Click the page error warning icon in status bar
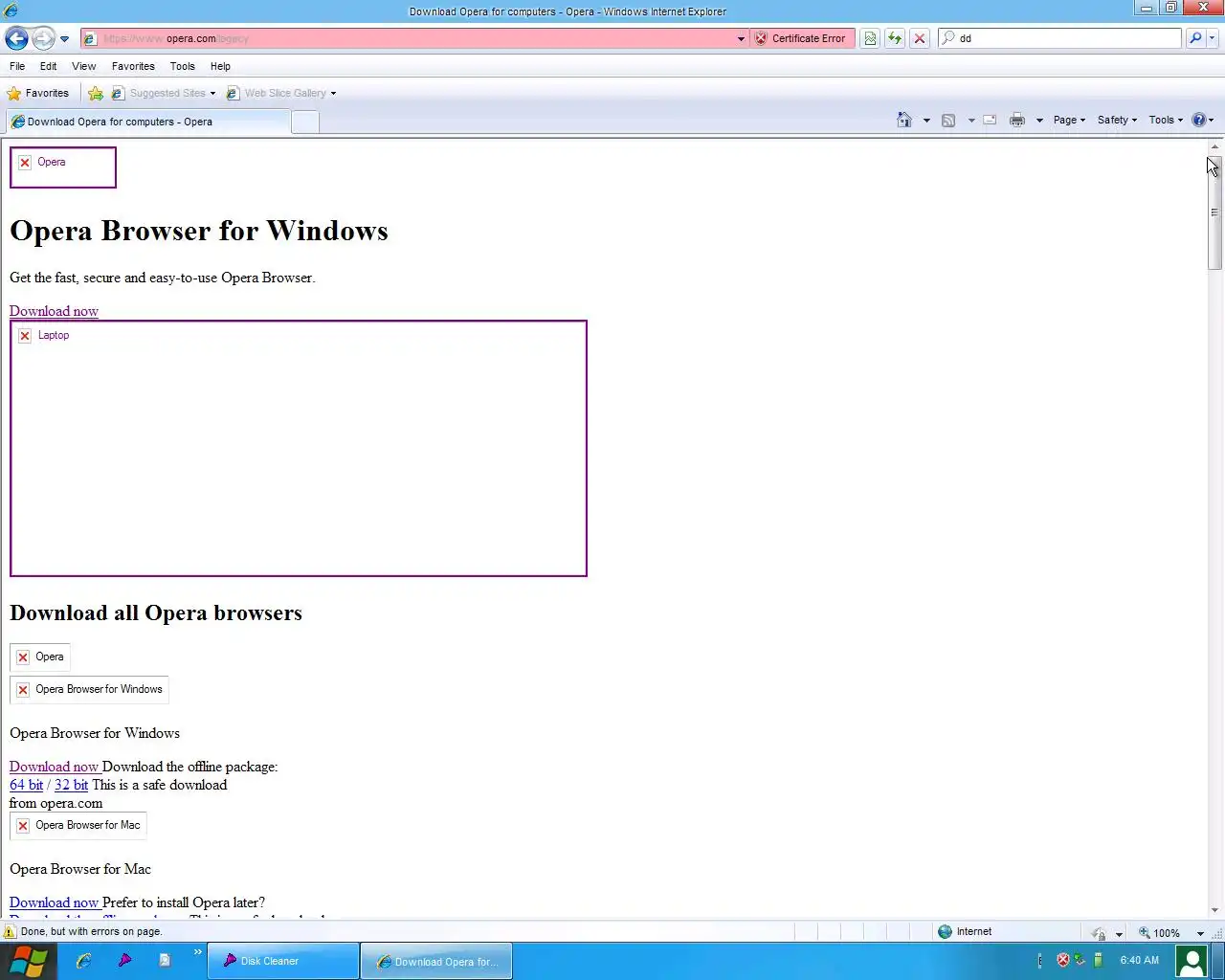 click(x=10, y=931)
